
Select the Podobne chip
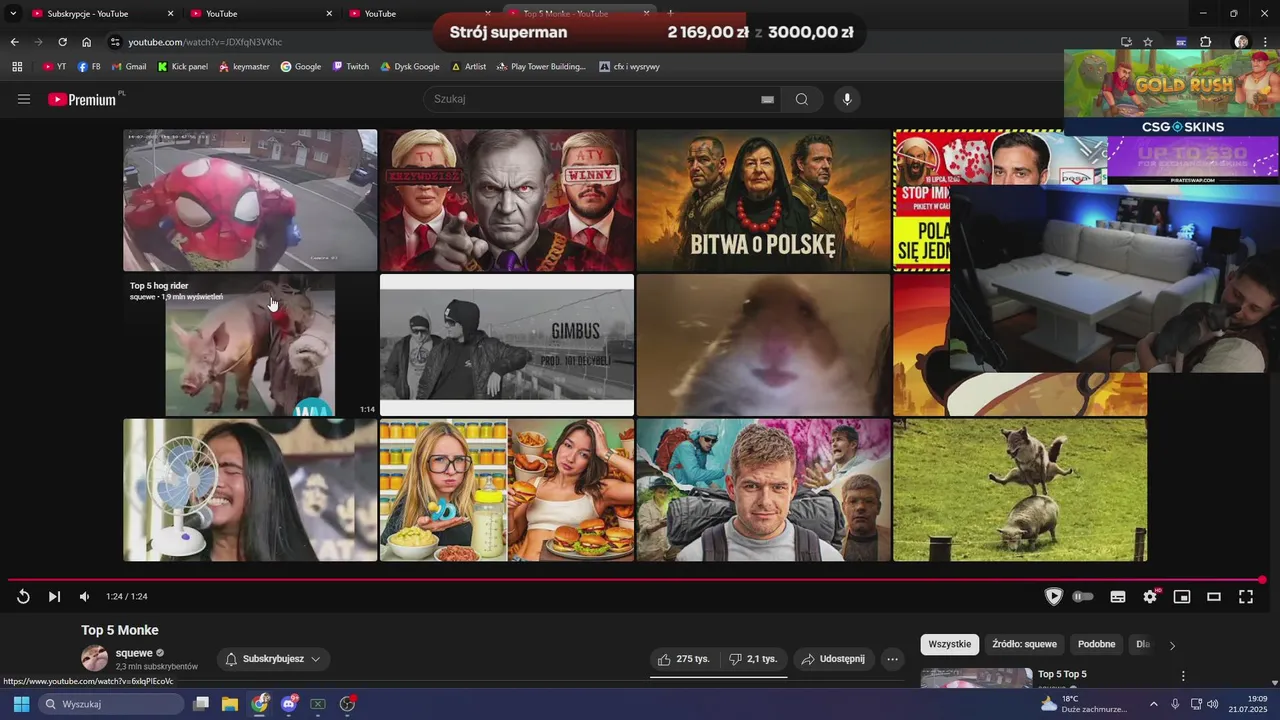click(x=1096, y=644)
